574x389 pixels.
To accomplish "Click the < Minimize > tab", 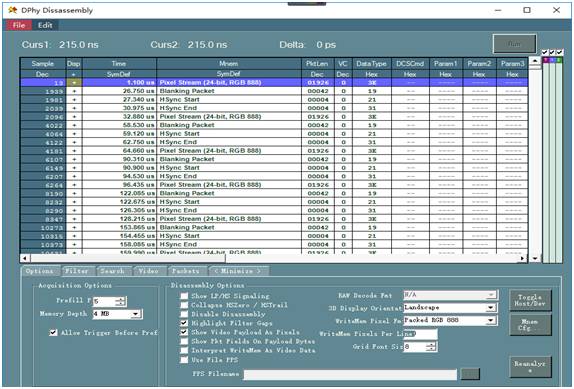I will [238, 271].
